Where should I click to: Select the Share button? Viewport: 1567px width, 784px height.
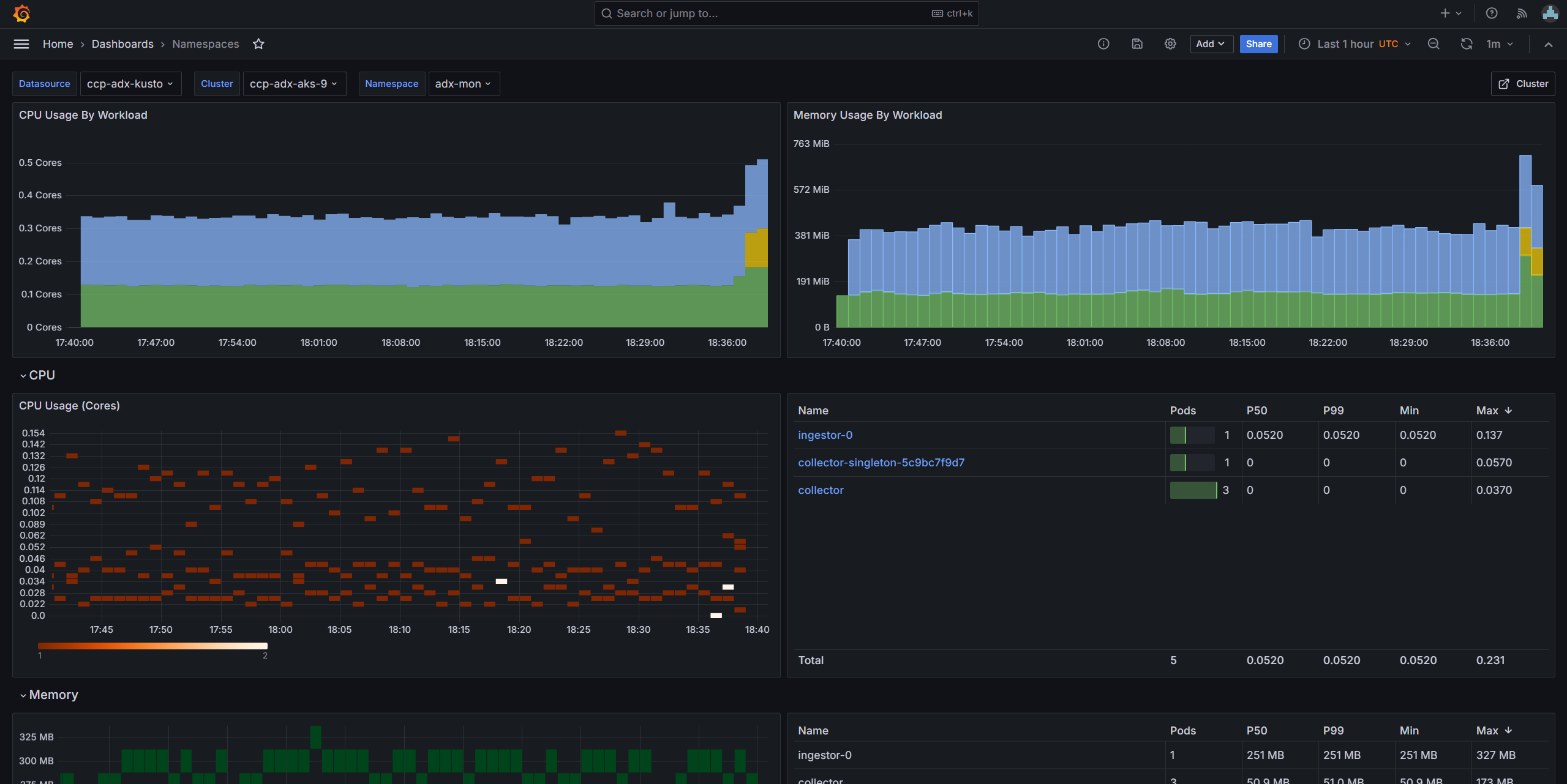click(x=1258, y=43)
